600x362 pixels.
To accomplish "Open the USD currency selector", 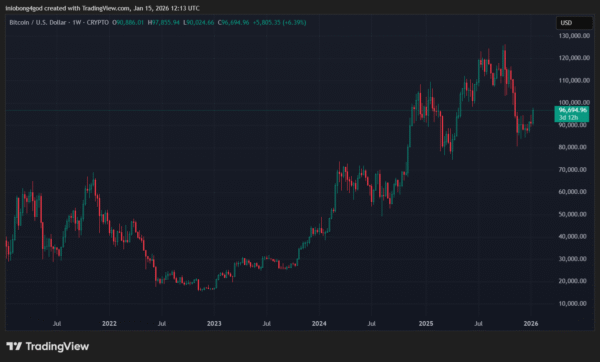I will [x=574, y=23].
